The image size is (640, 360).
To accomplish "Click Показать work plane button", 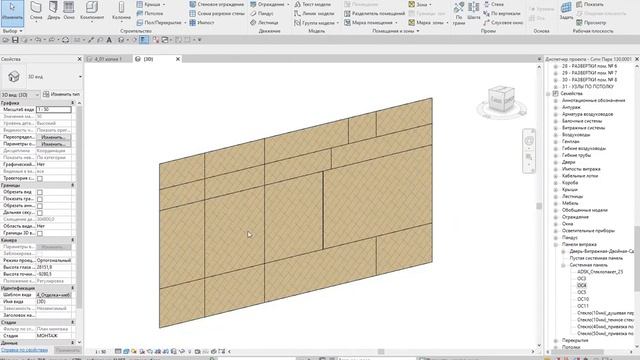I will click(x=590, y=4).
